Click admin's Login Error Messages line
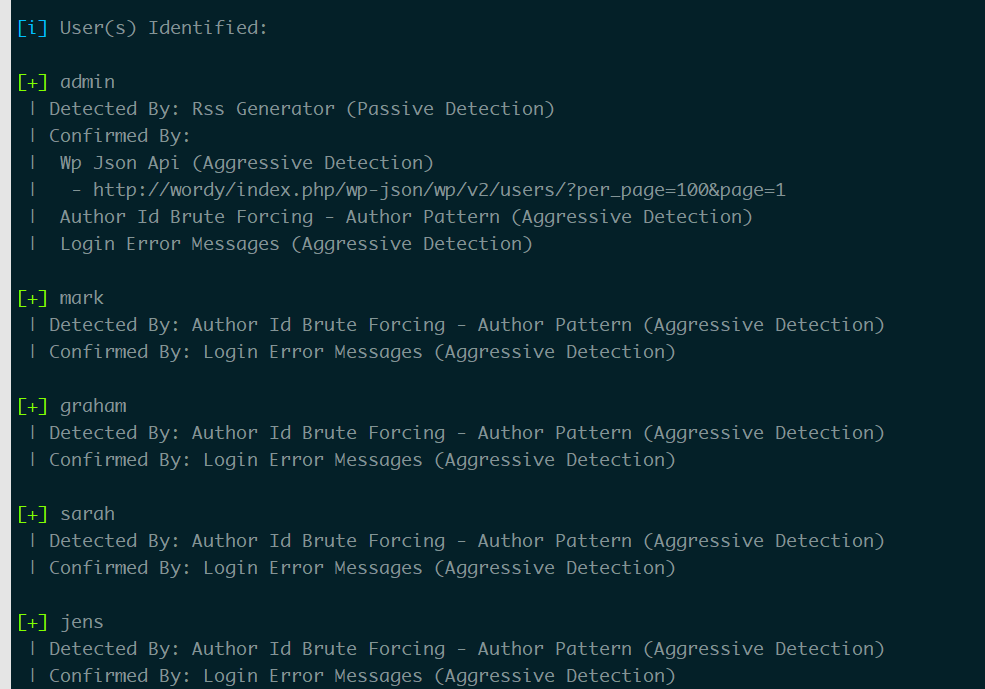This screenshot has width=985, height=689. (296, 244)
